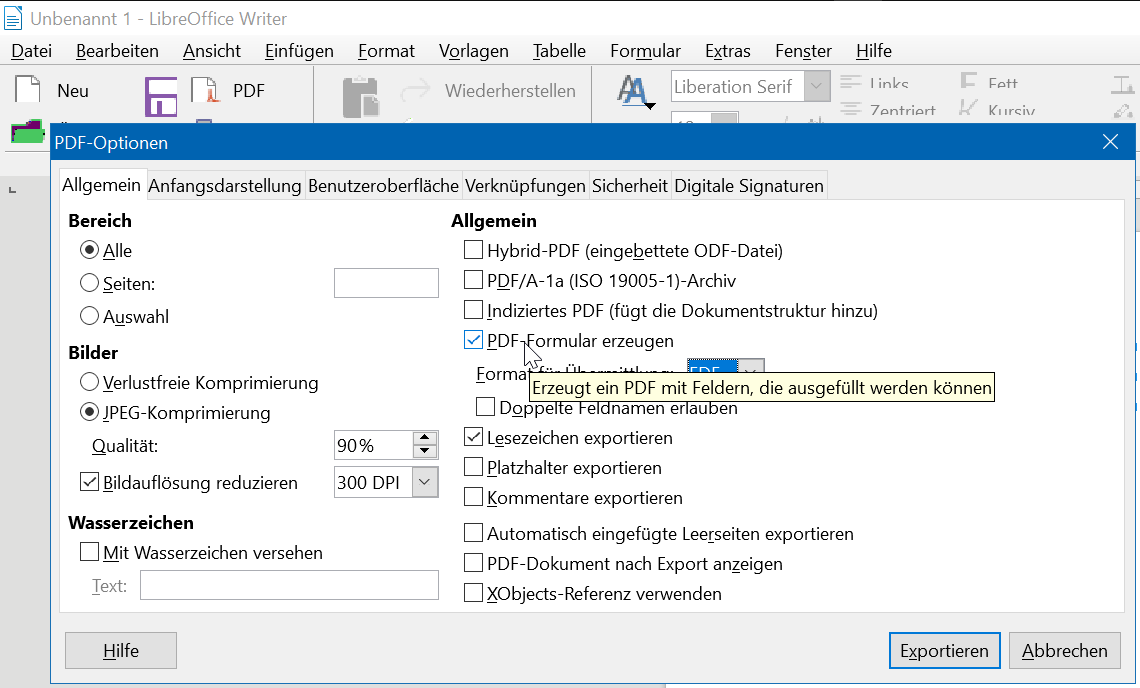The image size is (1140, 688).
Task: Choose Verlustfreie Komprimierung option
Action: pyautogui.click(x=89, y=382)
